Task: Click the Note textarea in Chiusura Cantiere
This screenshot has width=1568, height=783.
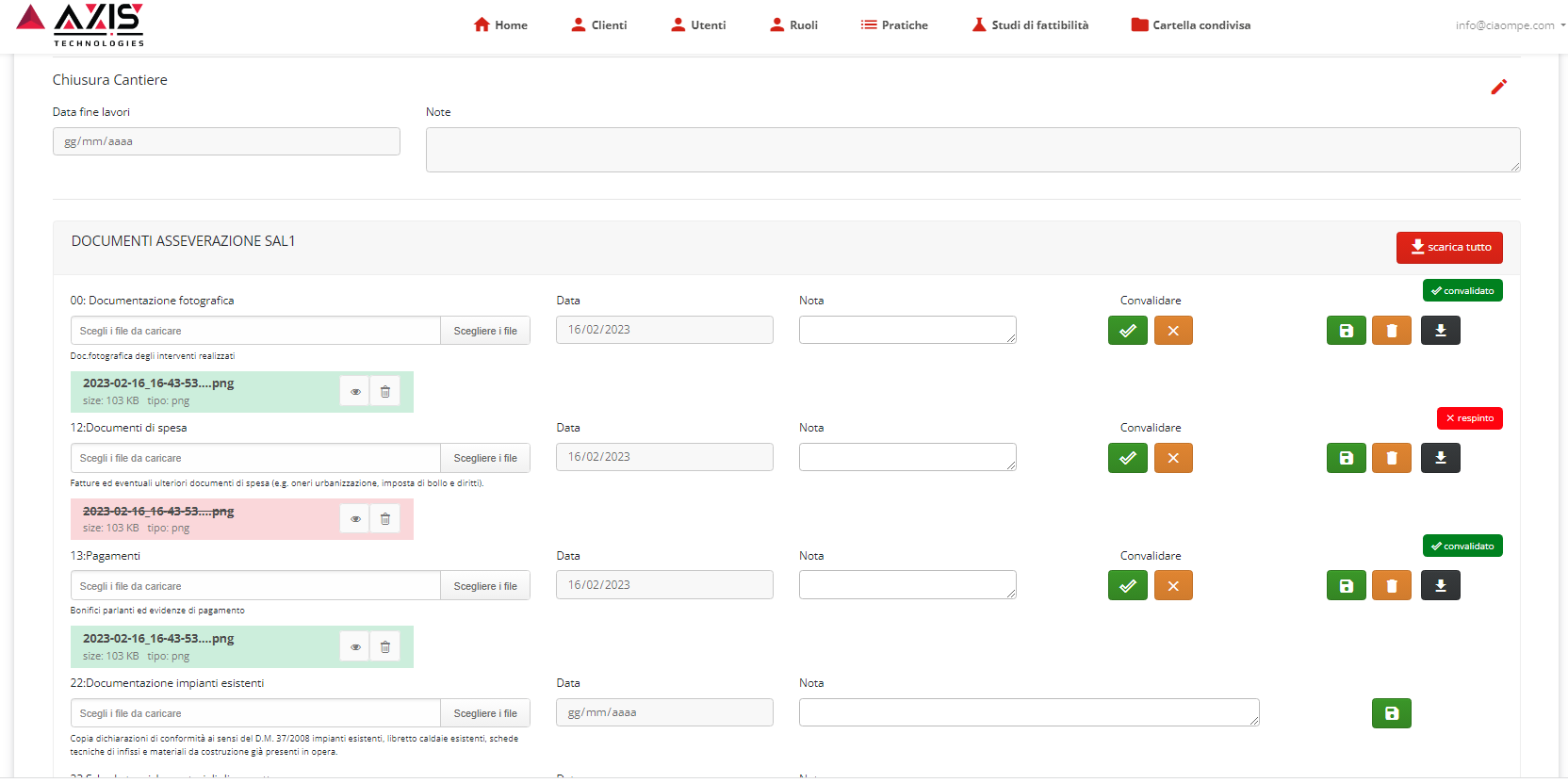Action: click(972, 150)
